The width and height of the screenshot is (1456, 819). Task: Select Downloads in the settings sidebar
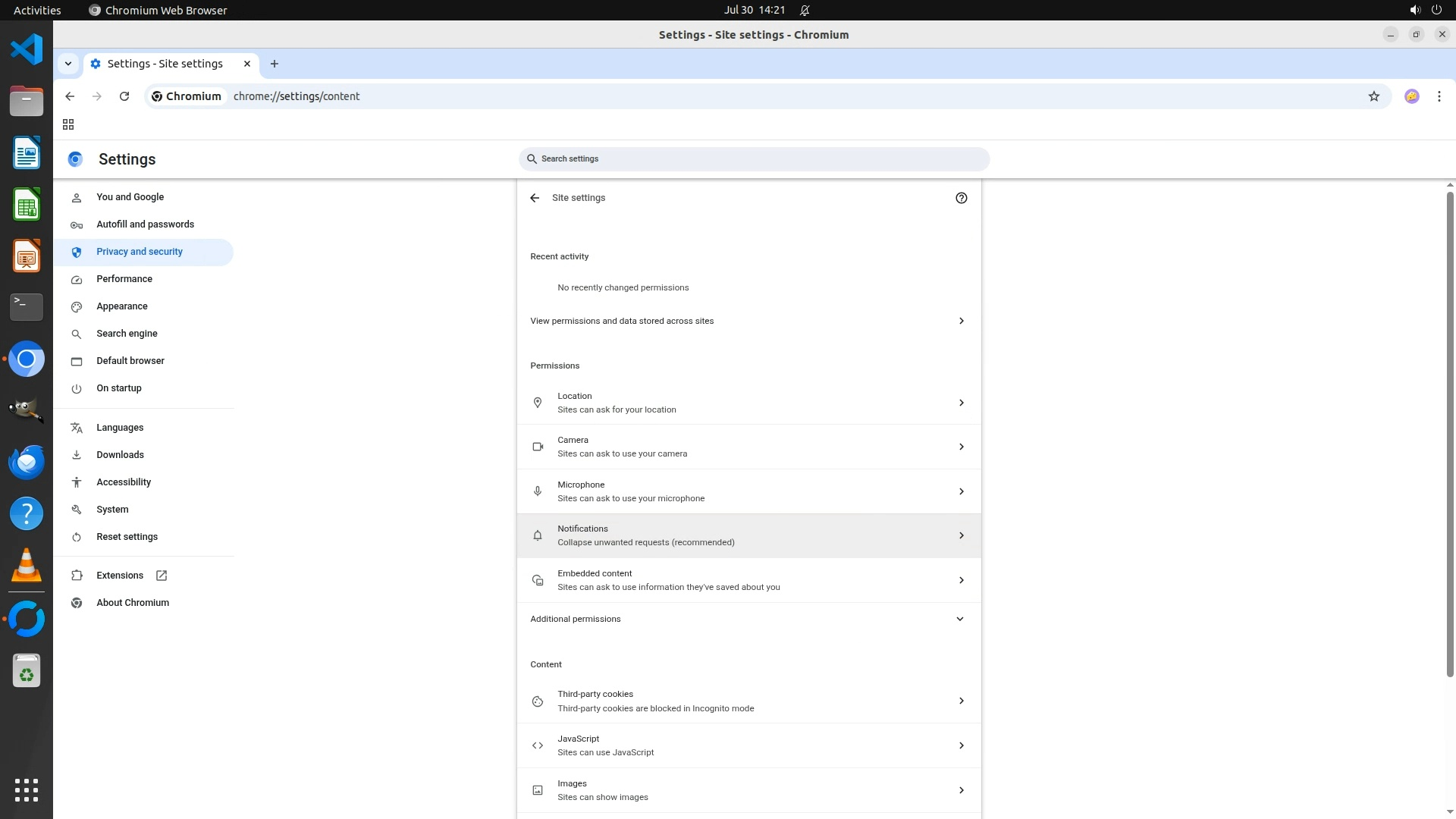pyautogui.click(x=120, y=455)
